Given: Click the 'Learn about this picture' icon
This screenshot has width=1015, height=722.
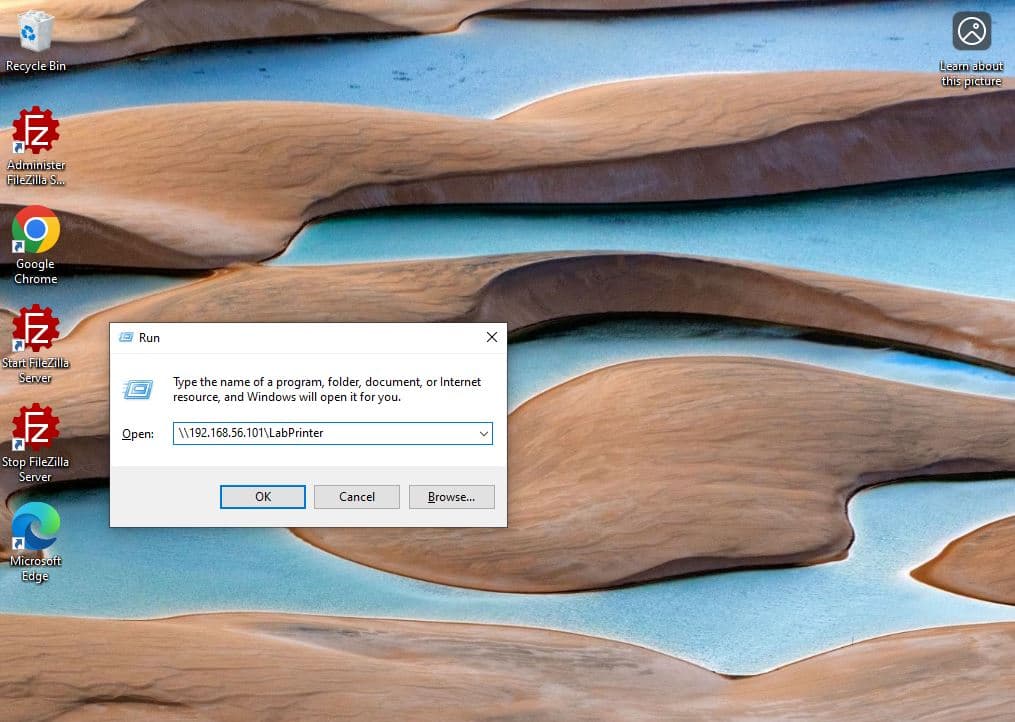Looking at the screenshot, I should click(x=971, y=32).
